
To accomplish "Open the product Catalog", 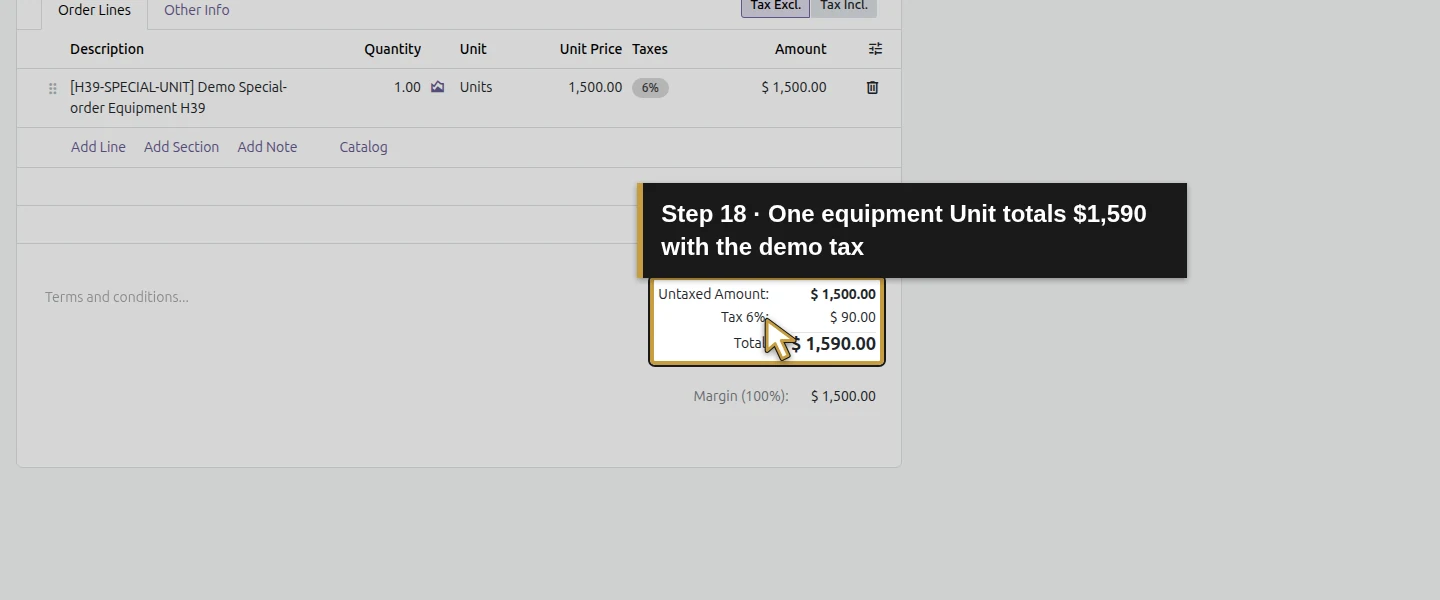I will [363, 147].
